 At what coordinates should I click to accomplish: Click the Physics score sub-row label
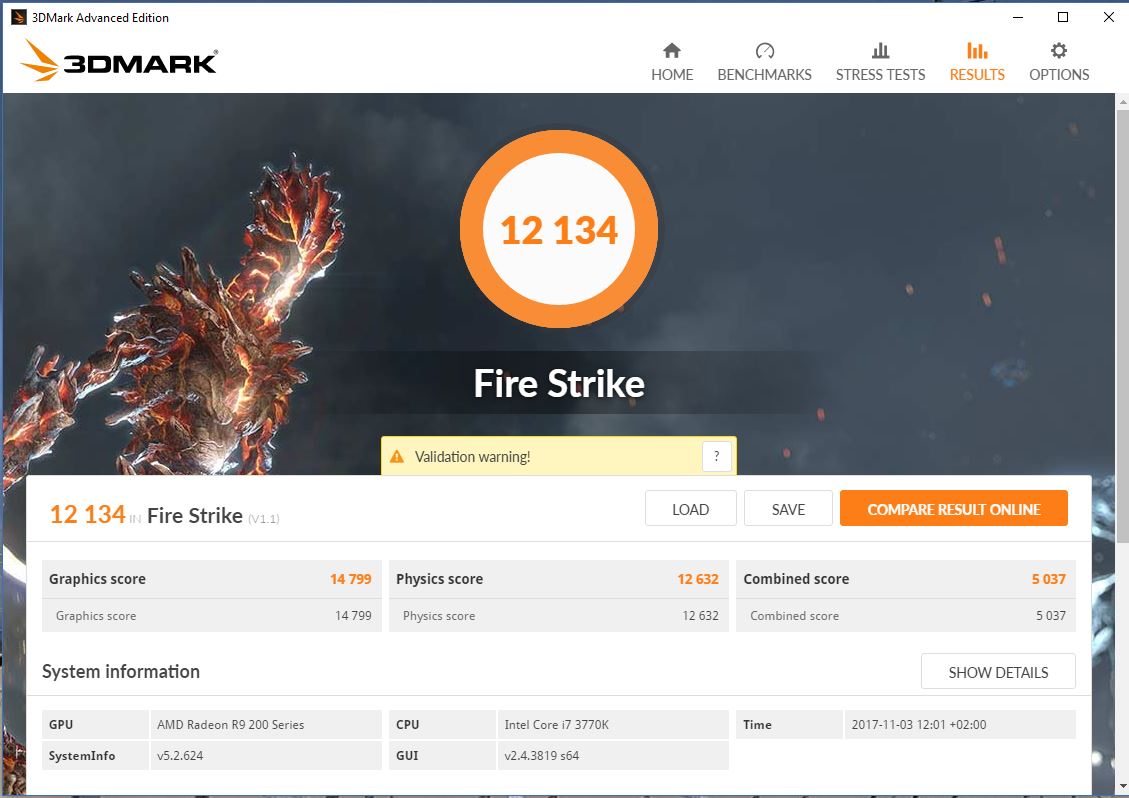point(438,616)
